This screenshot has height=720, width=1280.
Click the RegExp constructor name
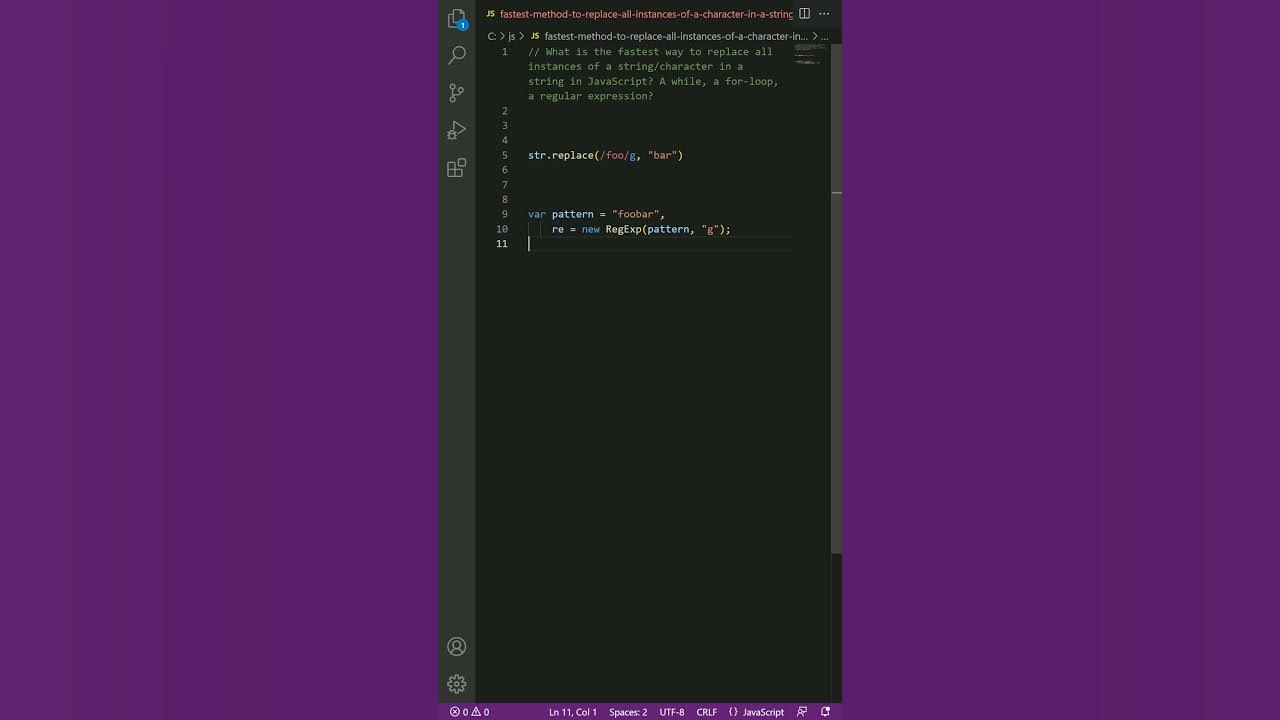pos(623,229)
